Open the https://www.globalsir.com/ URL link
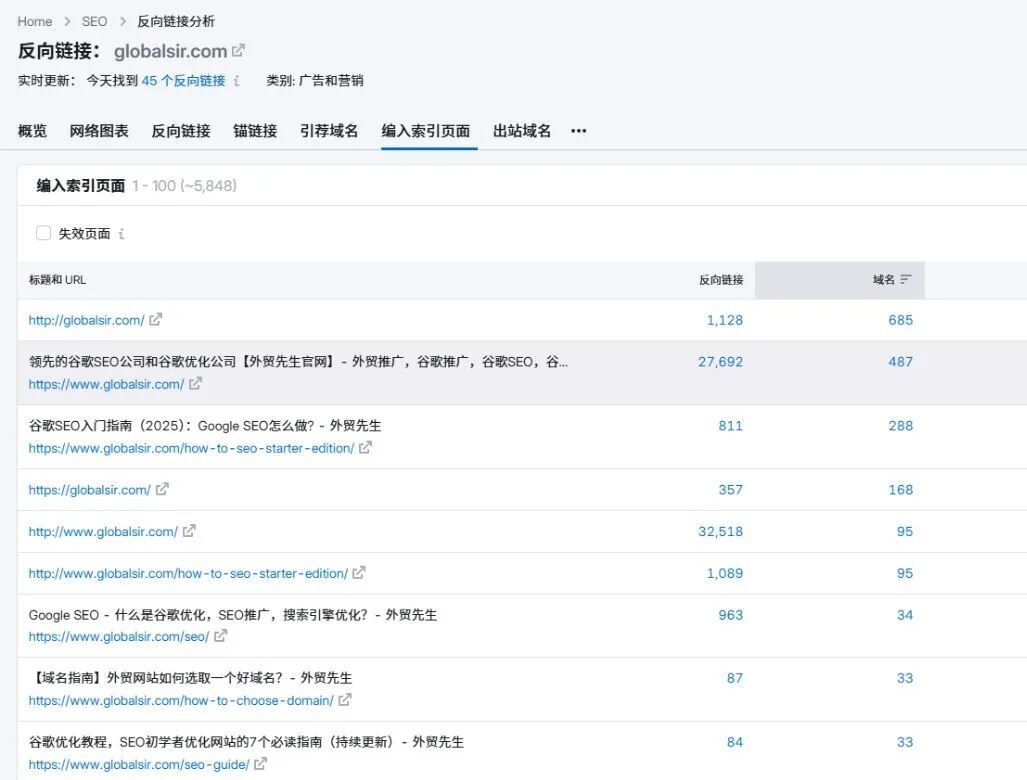The height and width of the screenshot is (780, 1027). click(x=106, y=384)
